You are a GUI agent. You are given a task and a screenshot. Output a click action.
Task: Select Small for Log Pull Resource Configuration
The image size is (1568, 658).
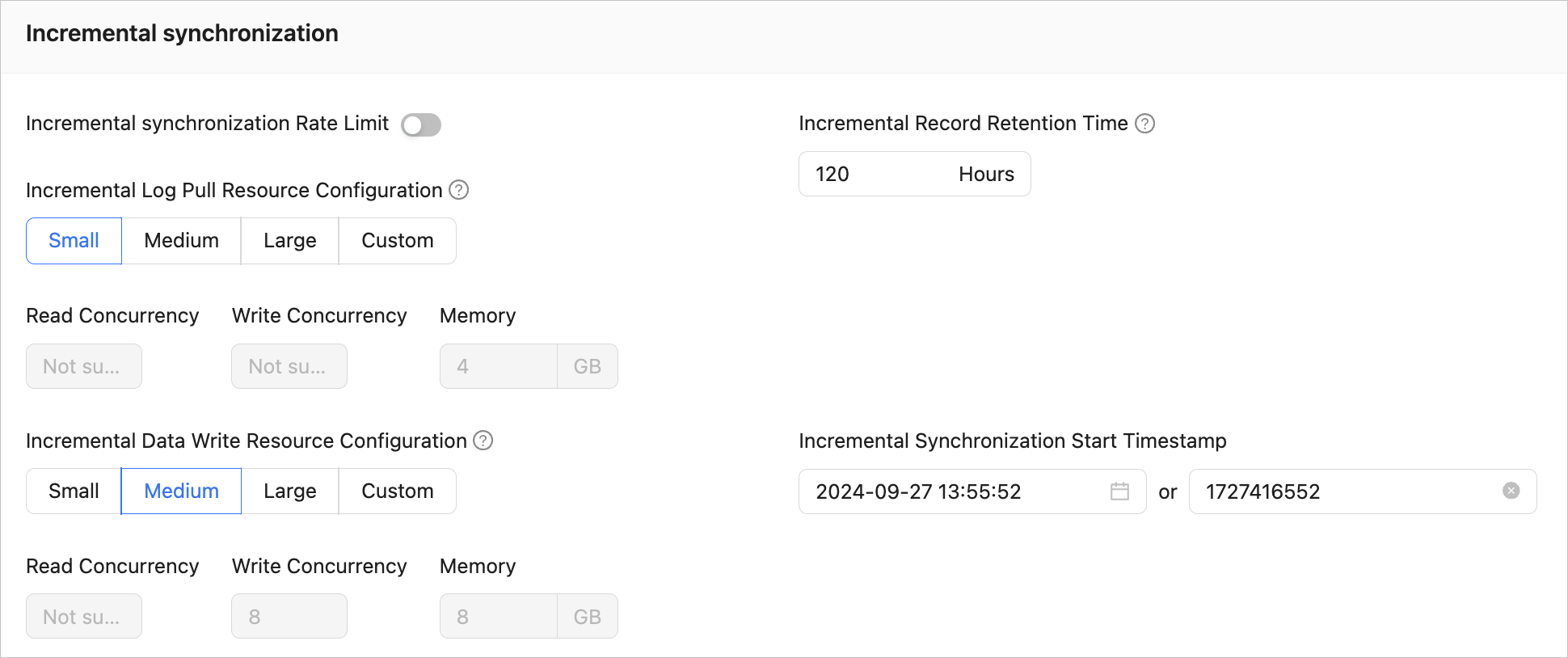click(x=74, y=241)
